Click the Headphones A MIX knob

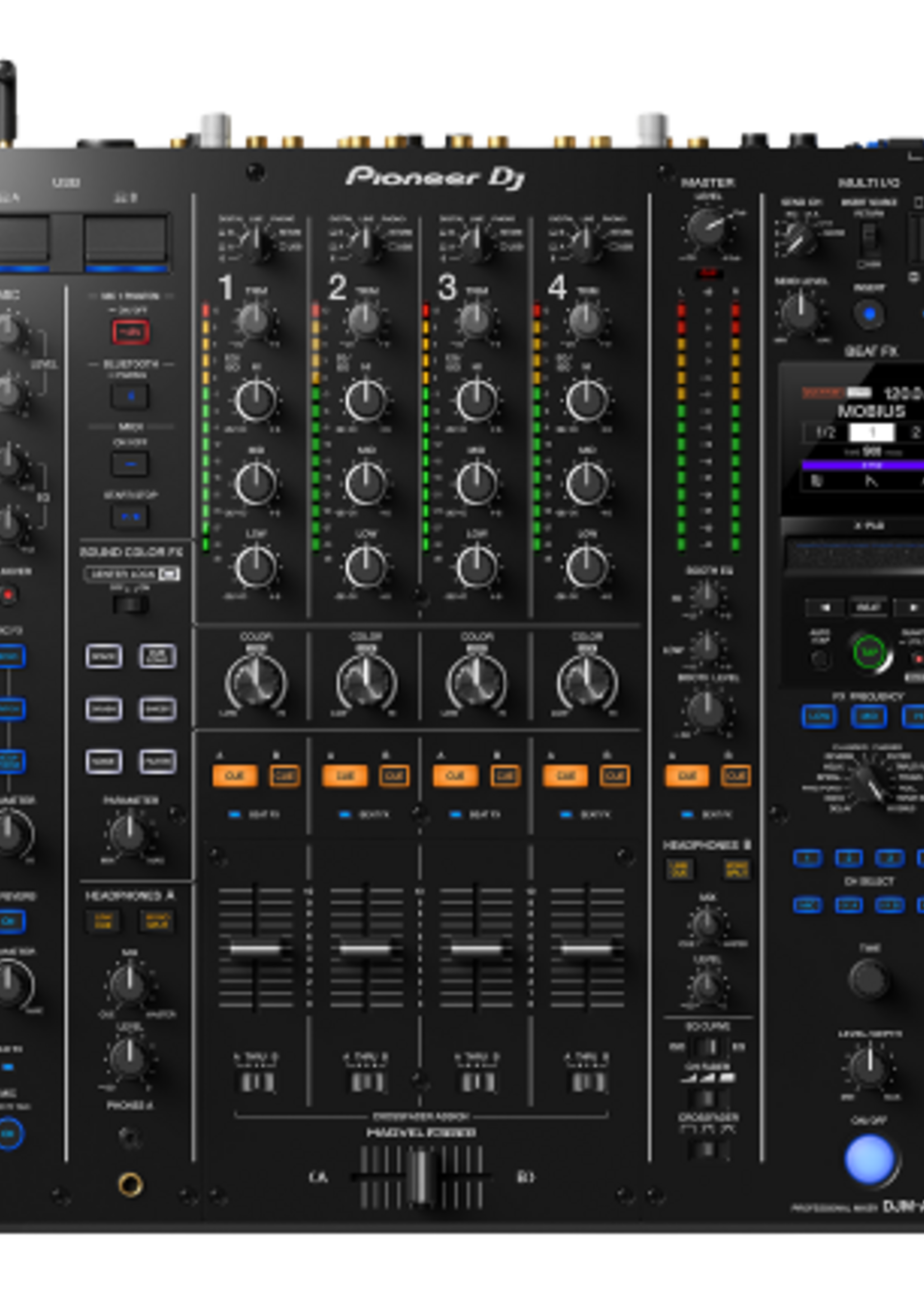coord(129,984)
